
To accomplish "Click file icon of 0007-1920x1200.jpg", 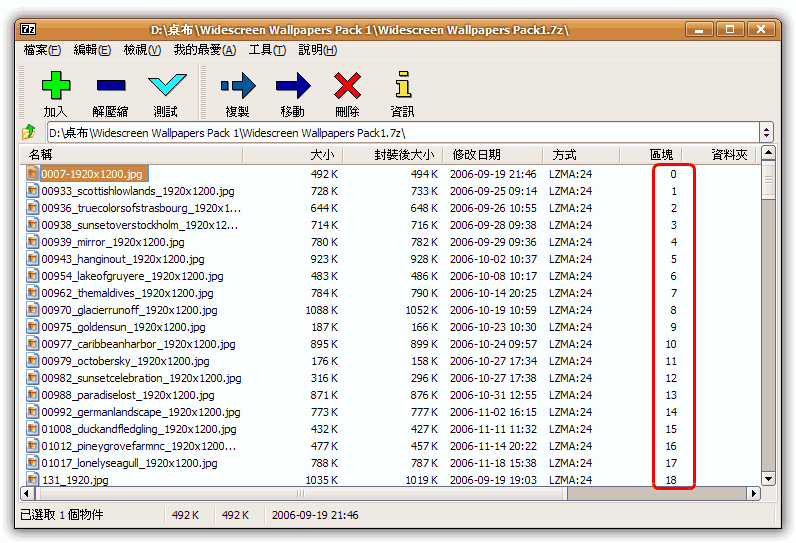I will pos(32,174).
